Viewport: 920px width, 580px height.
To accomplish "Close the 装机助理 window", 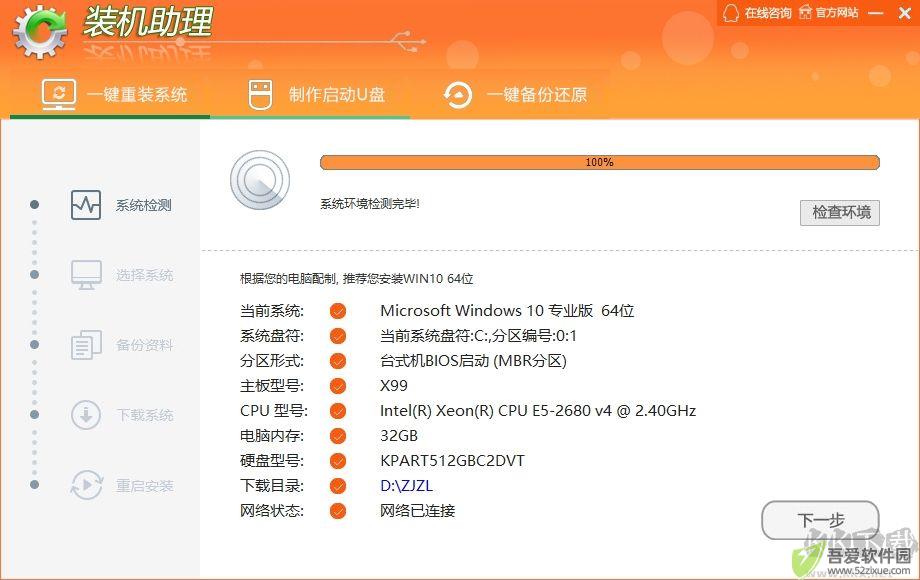I will [905, 13].
